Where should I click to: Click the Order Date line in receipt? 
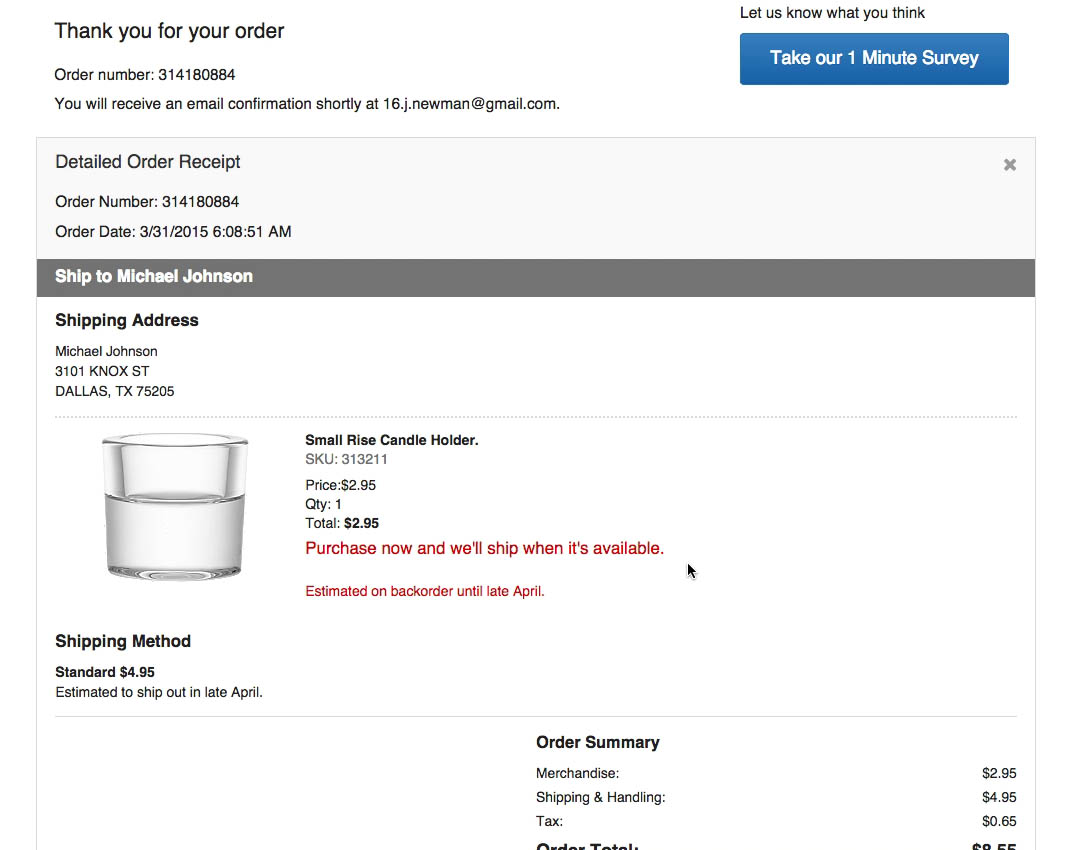tap(173, 232)
